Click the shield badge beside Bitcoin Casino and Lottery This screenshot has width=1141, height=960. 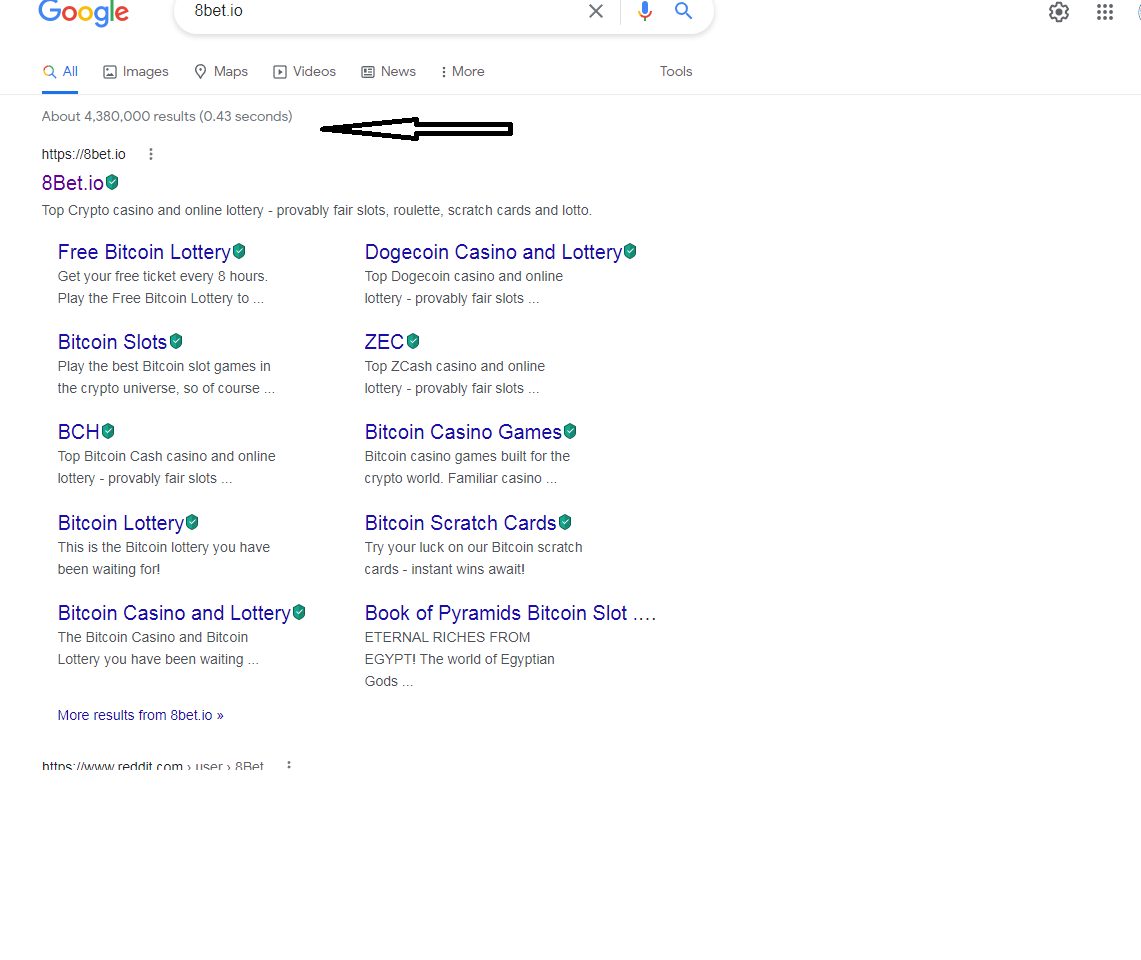(299, 613)
